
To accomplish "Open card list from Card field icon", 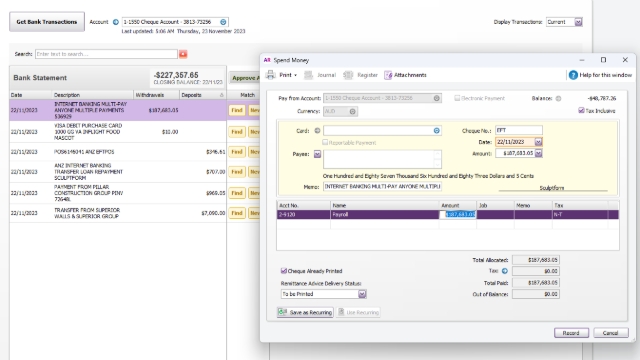I will pos(437,131).
